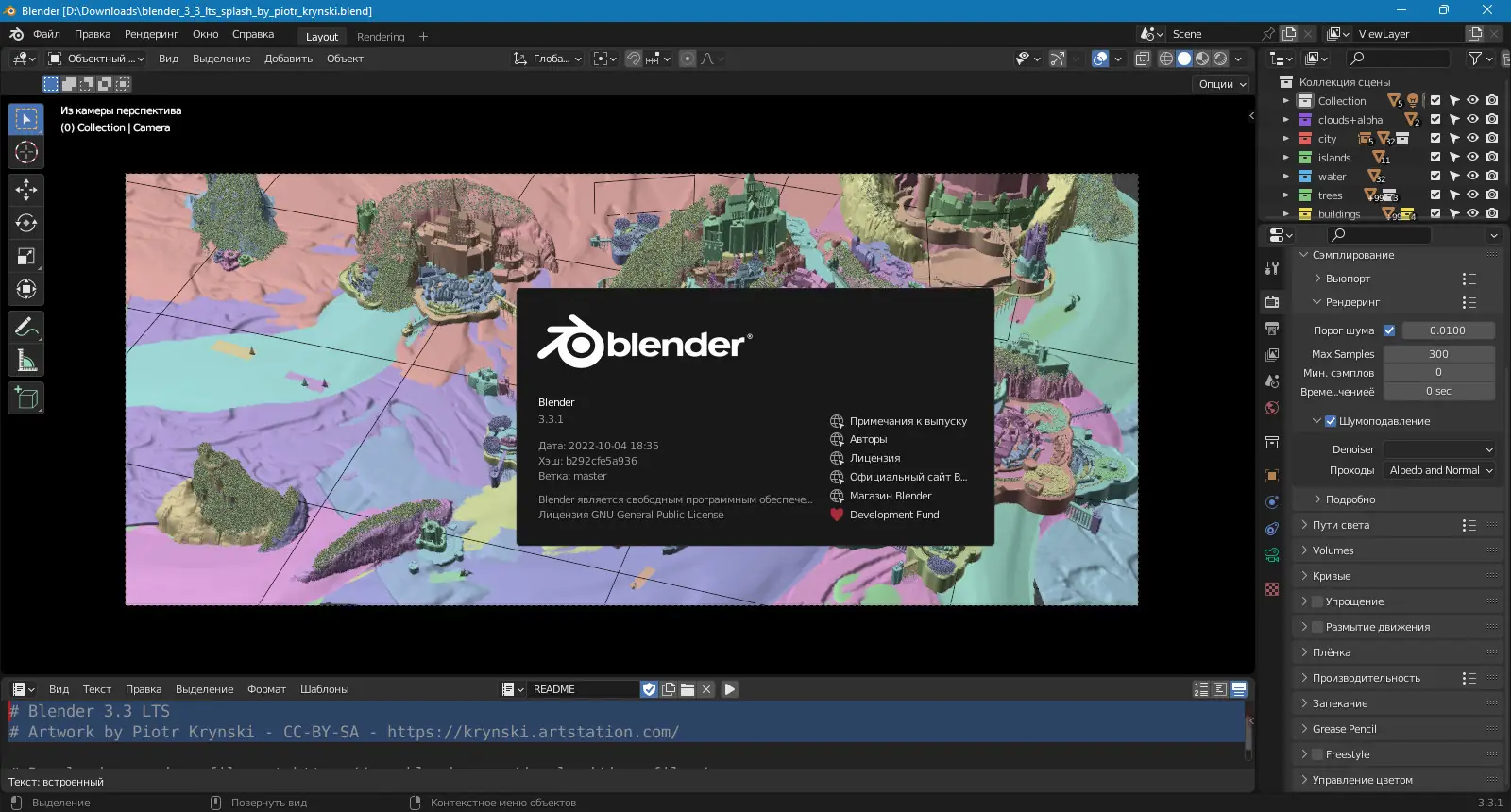Switch viewport to wireframe shading

click(1166, 59)
